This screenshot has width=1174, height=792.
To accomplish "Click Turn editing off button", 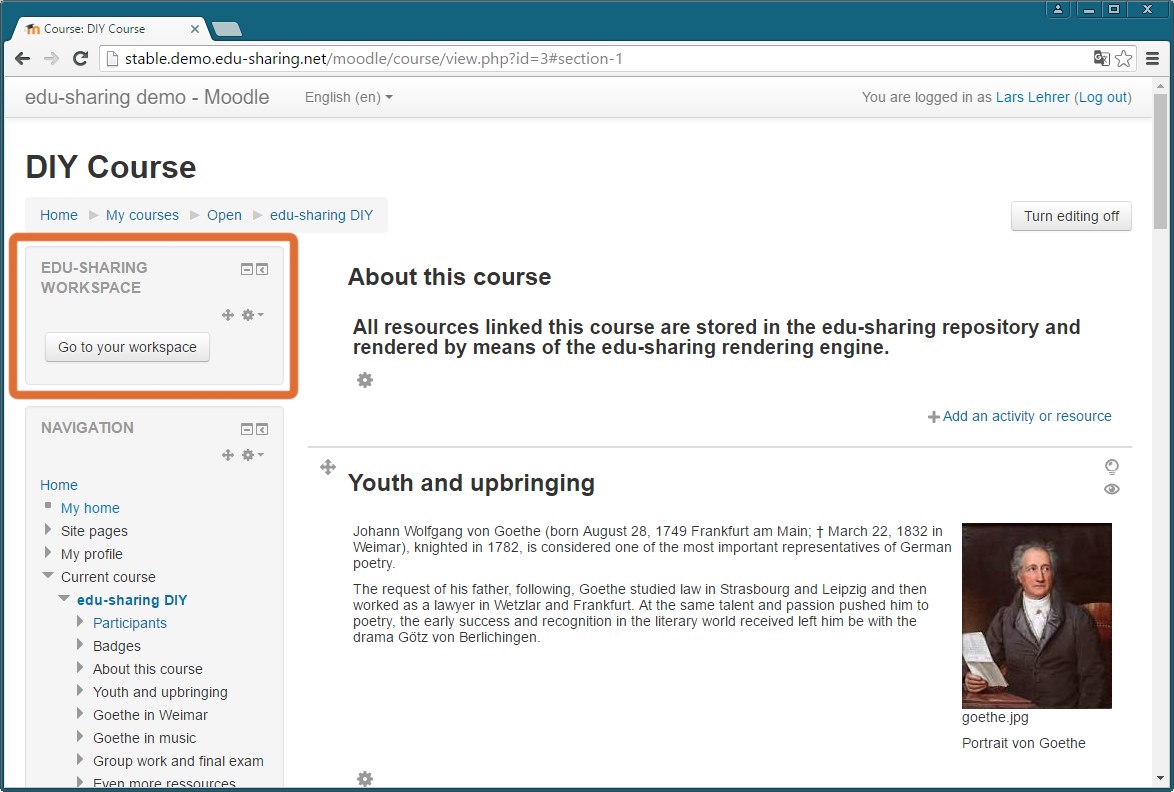I will coord(1071,216).
